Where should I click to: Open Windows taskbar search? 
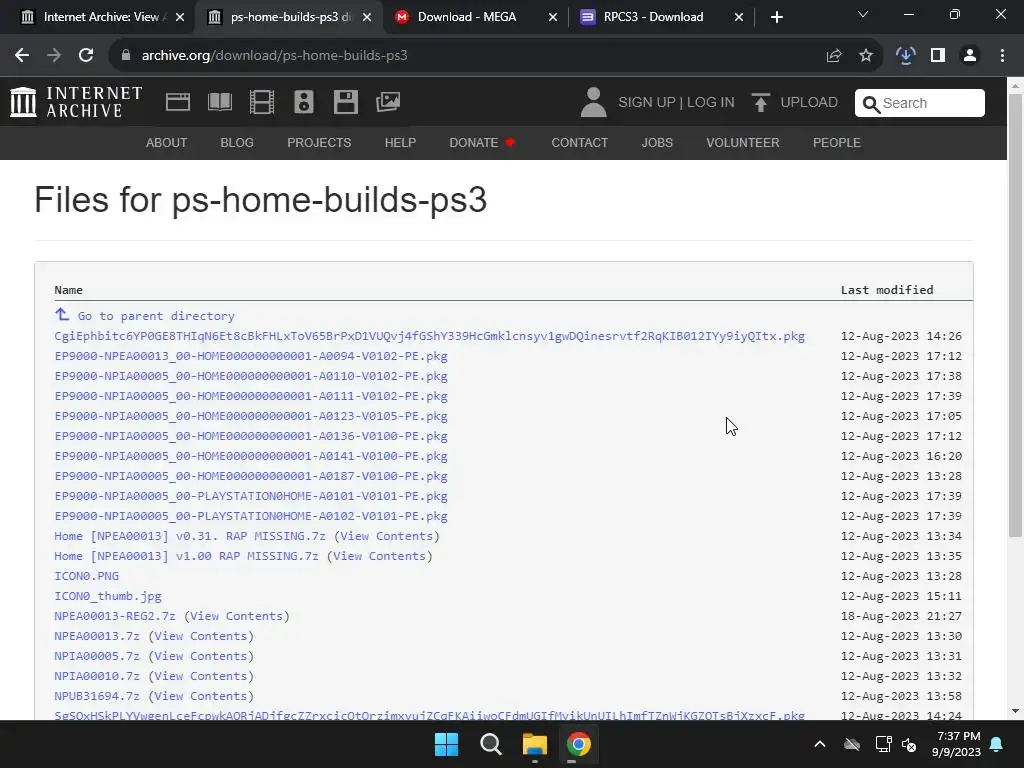coord(490,744)
